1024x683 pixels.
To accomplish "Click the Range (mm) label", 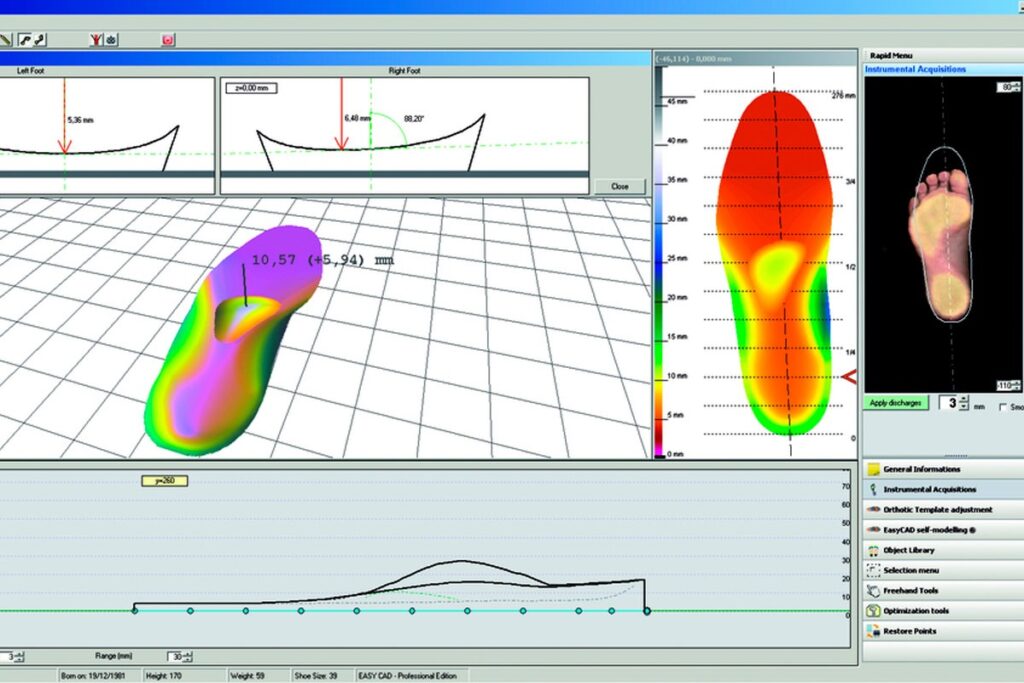I will point(114,656).
